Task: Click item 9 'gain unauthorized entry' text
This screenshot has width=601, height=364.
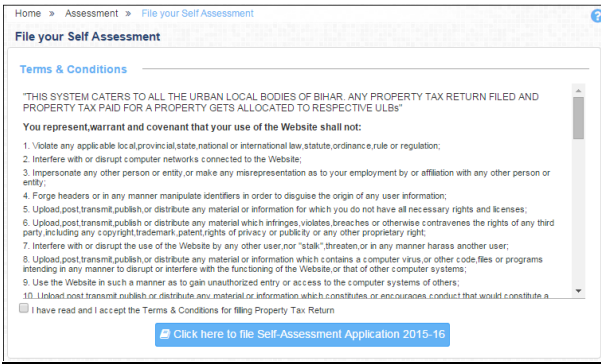Action: [x=241, y=283]
